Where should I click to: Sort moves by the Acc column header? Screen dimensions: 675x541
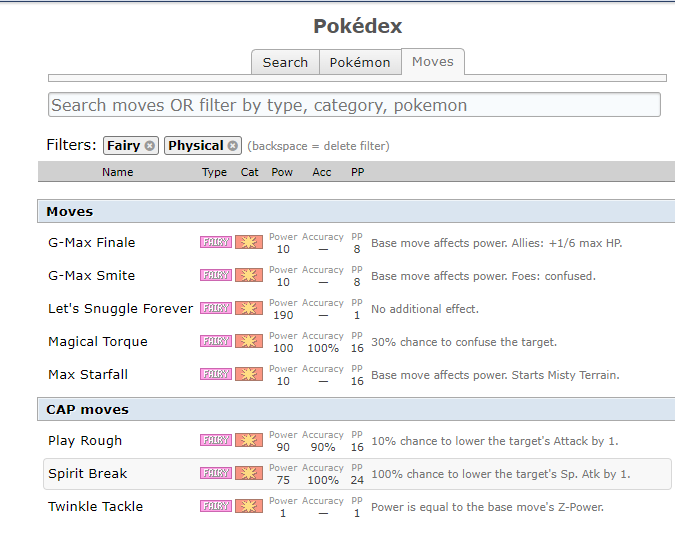pos(322,172)
